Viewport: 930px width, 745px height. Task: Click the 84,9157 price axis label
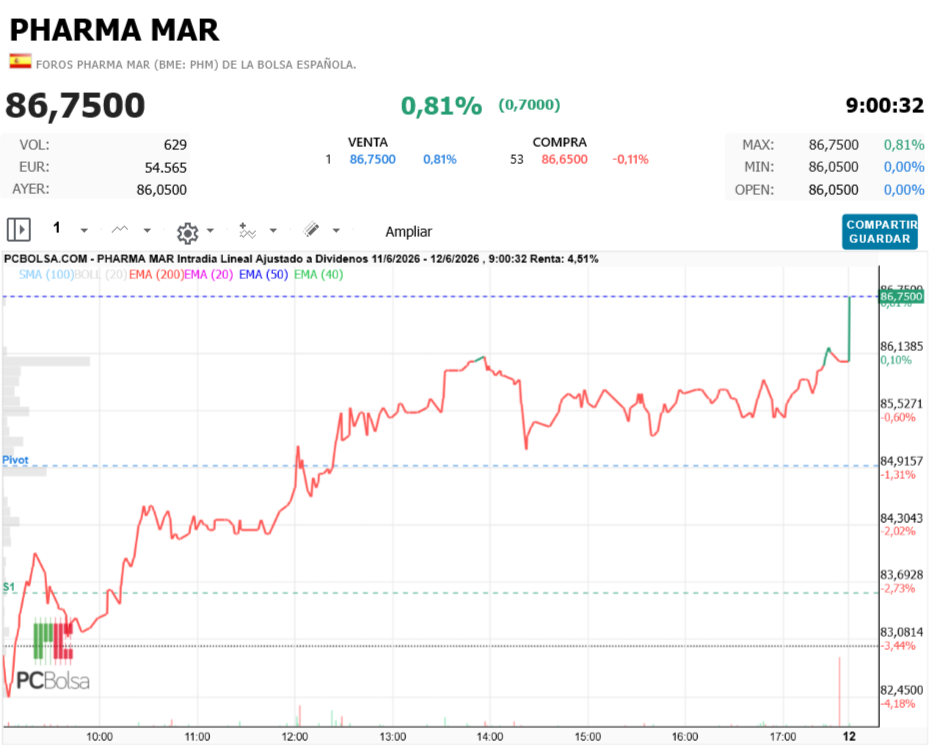click(x=902, y=461)
